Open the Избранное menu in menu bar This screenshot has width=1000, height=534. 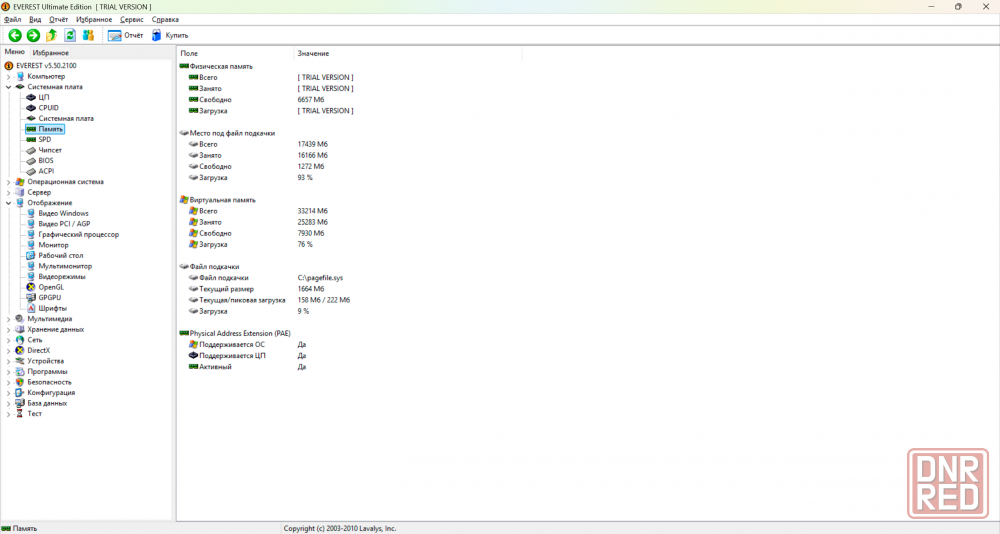[x=94, y=20]
